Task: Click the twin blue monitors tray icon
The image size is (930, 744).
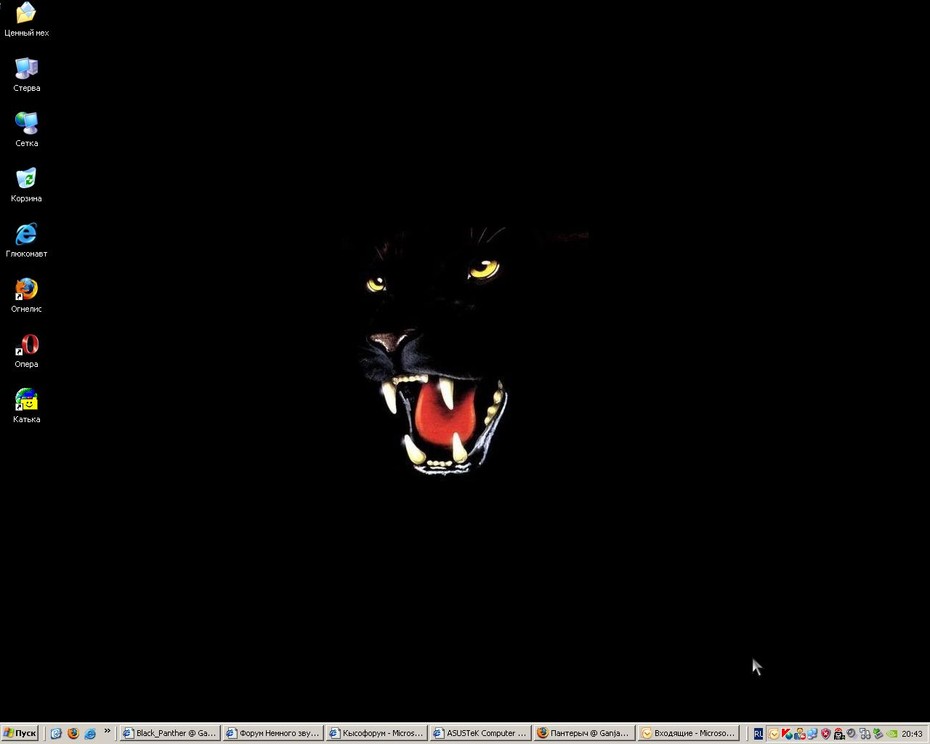Action: point(813,734)
